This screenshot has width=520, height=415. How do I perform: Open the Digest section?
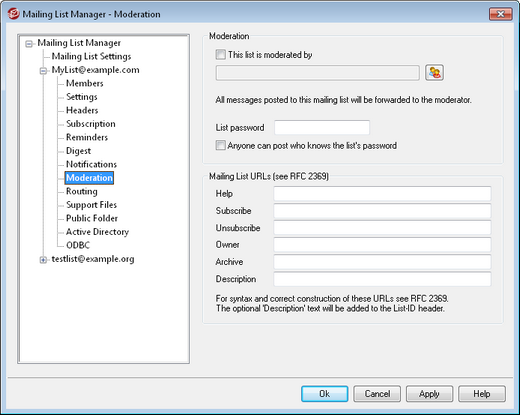coord(78,151)
